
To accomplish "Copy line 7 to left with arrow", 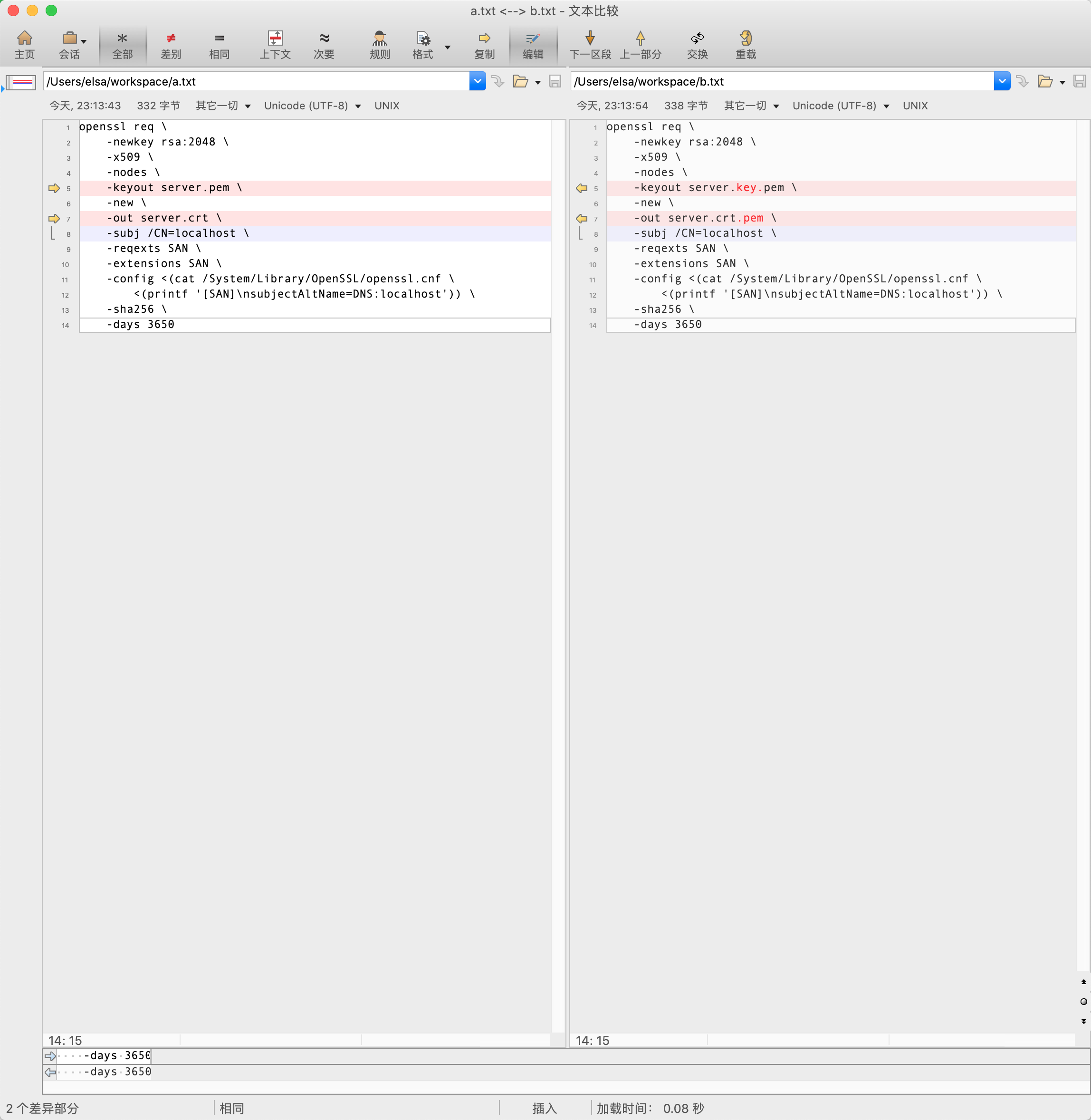I will [x=582, y=218].
